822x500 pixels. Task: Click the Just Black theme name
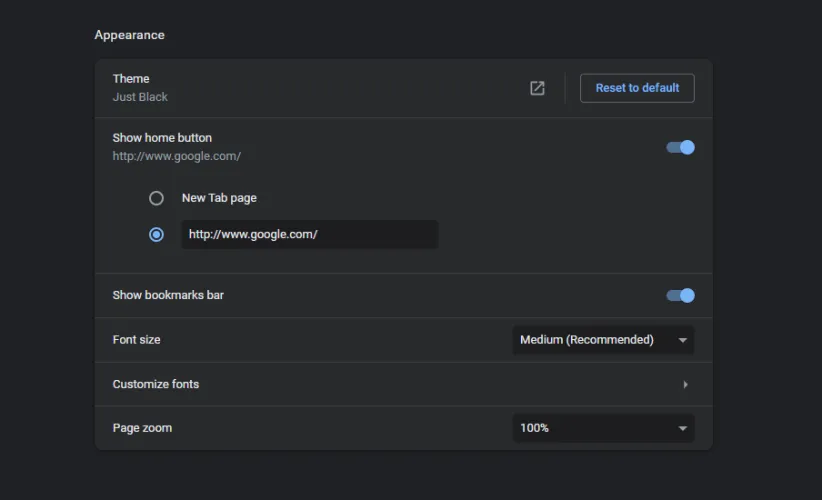click(140, 97)
